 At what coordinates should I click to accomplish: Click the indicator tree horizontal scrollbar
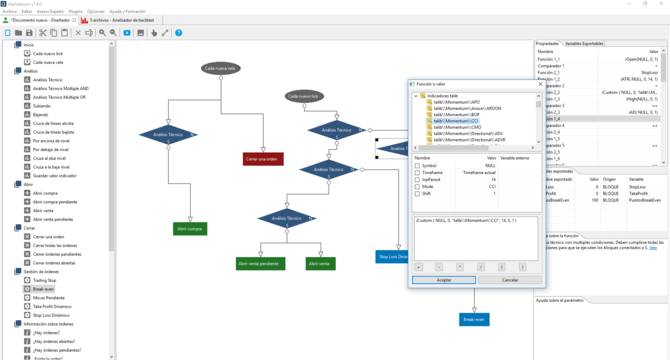coord(453,148)
